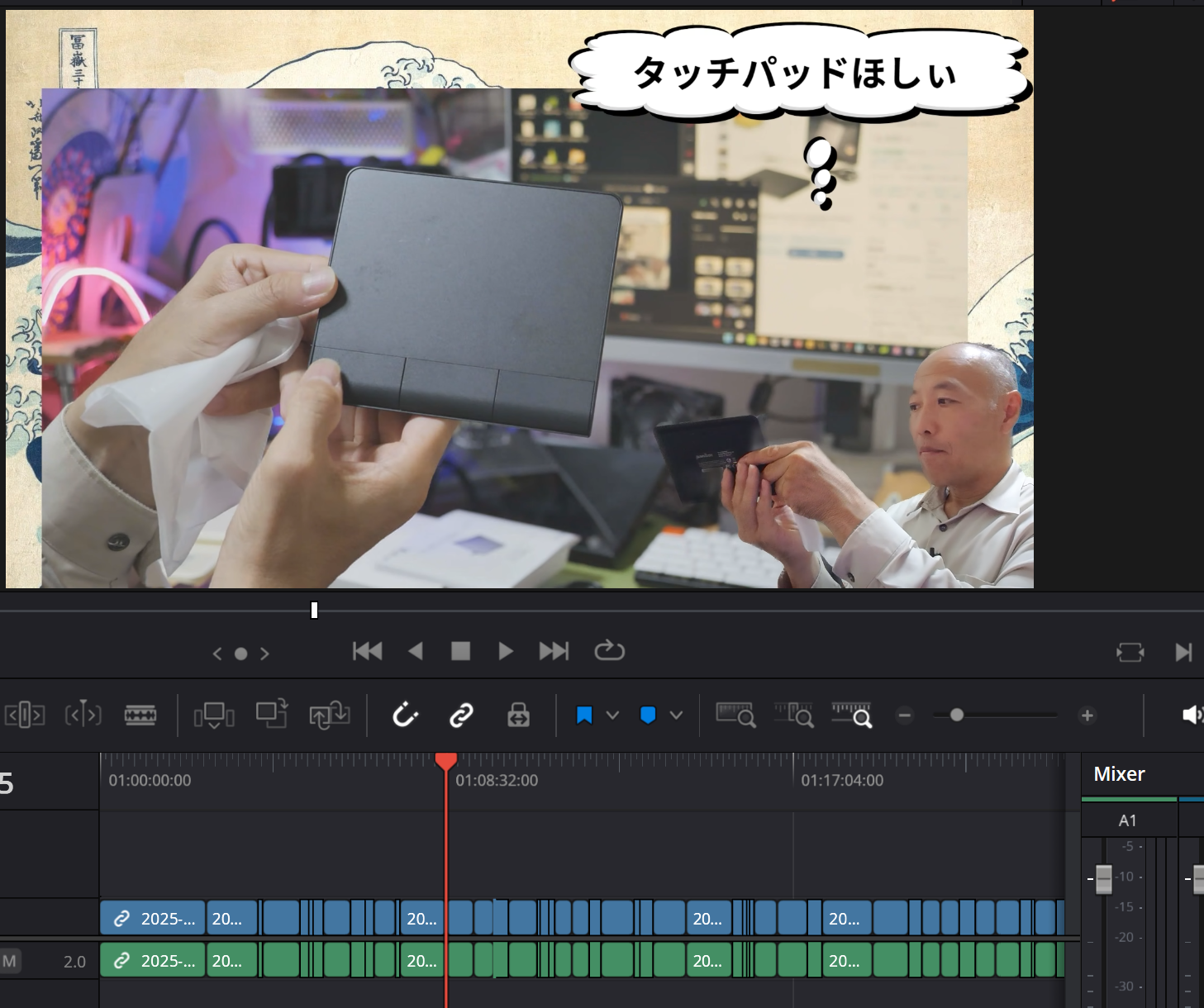The height and width of the screenshot is (1008, 1204).
Task: Click the Replace Clip icon
Action: point(330,715)
